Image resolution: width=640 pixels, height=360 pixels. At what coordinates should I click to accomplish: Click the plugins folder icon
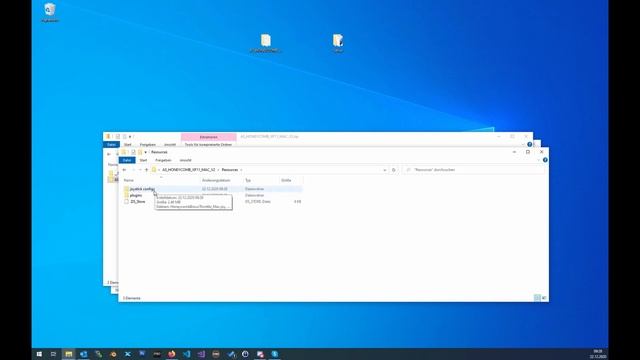click(126, 196)
